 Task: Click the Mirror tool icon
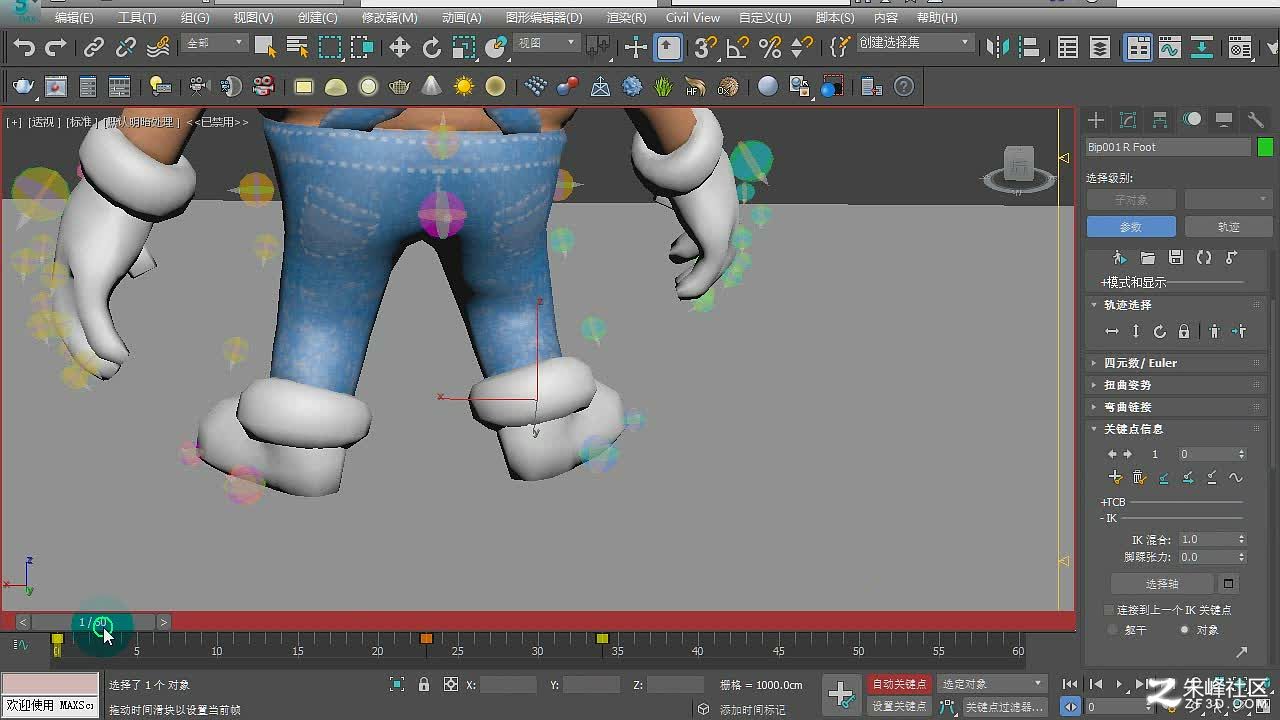998,47
